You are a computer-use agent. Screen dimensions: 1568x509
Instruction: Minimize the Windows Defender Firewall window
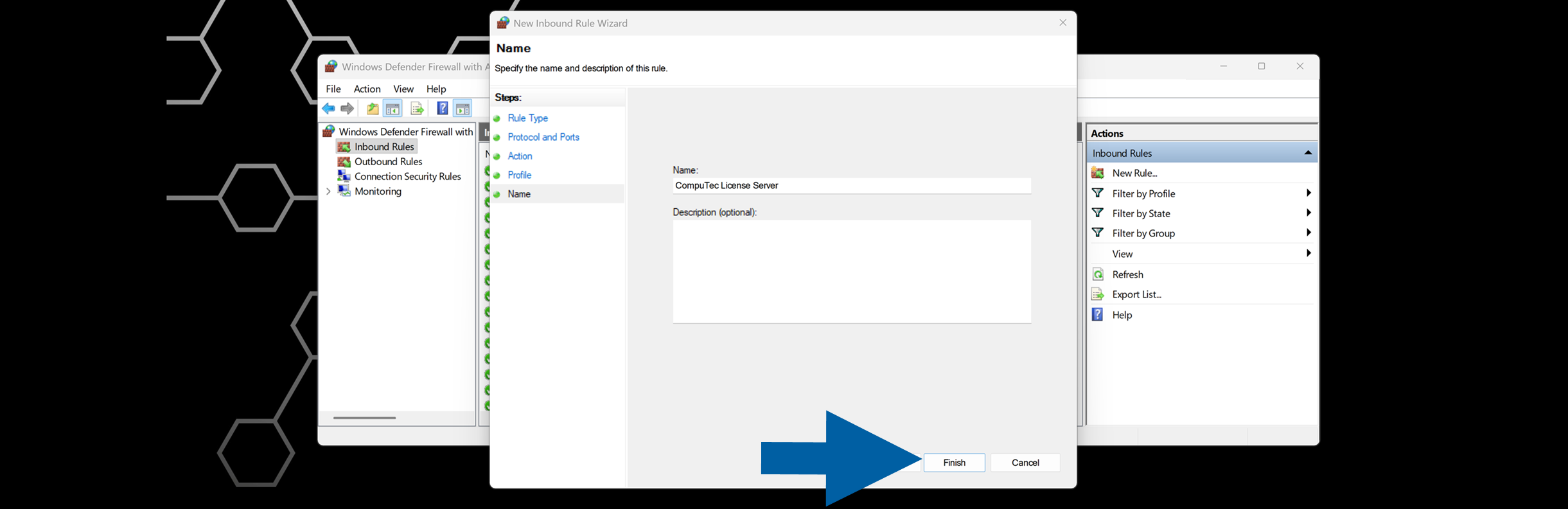[x=1223, y=66]
